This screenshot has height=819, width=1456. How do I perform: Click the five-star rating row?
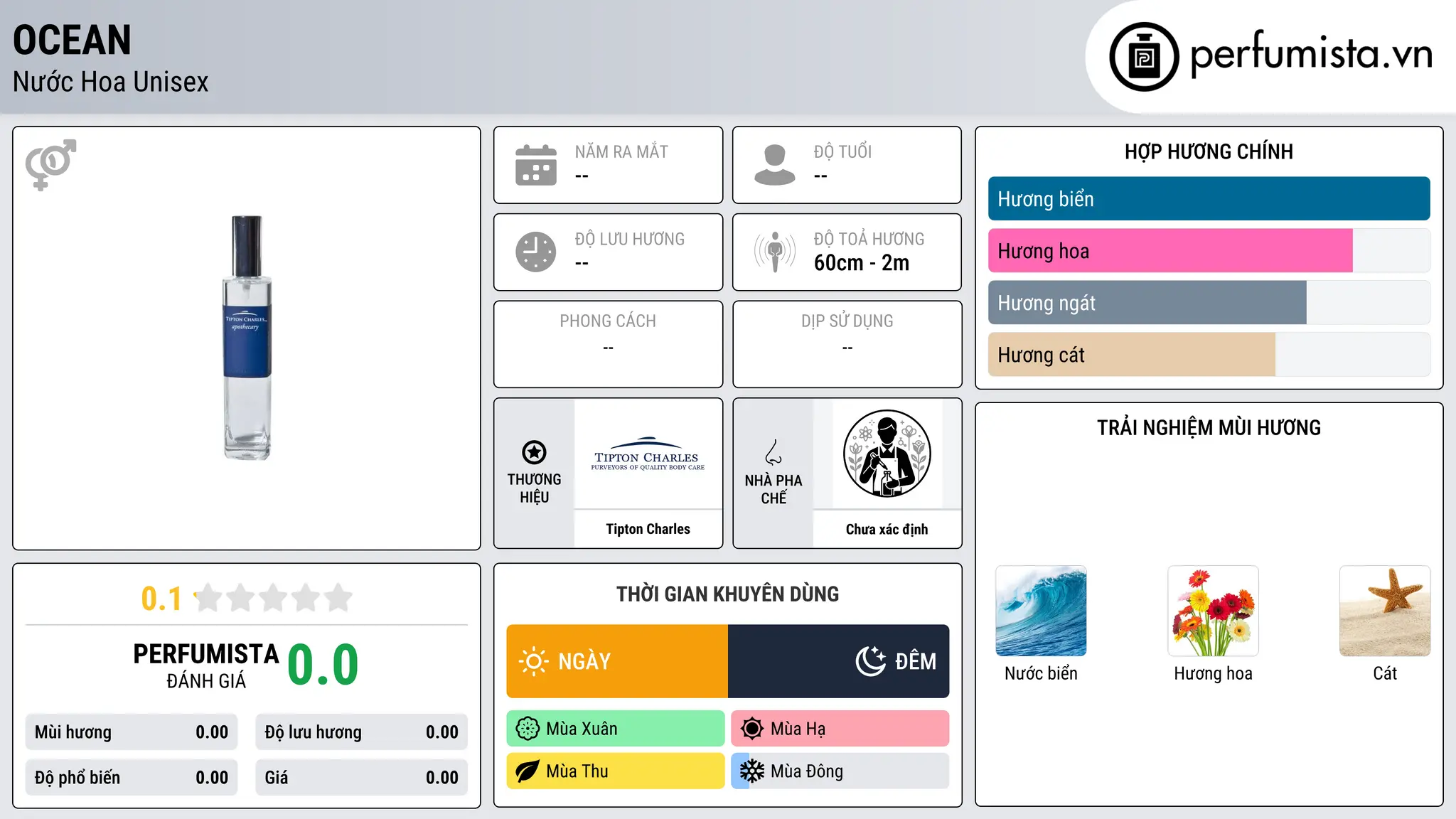[274, 598]
